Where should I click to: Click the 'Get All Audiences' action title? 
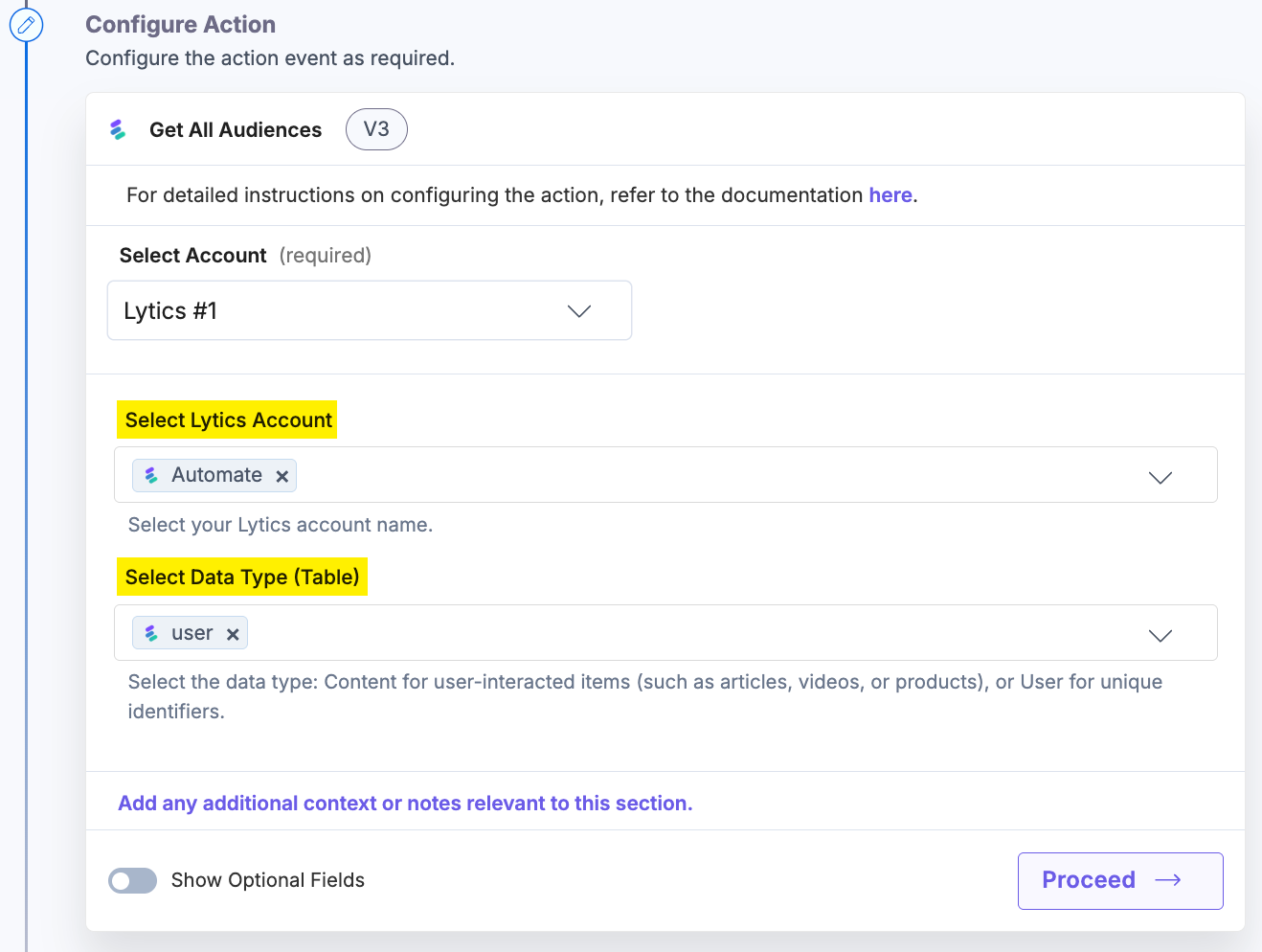236,130
